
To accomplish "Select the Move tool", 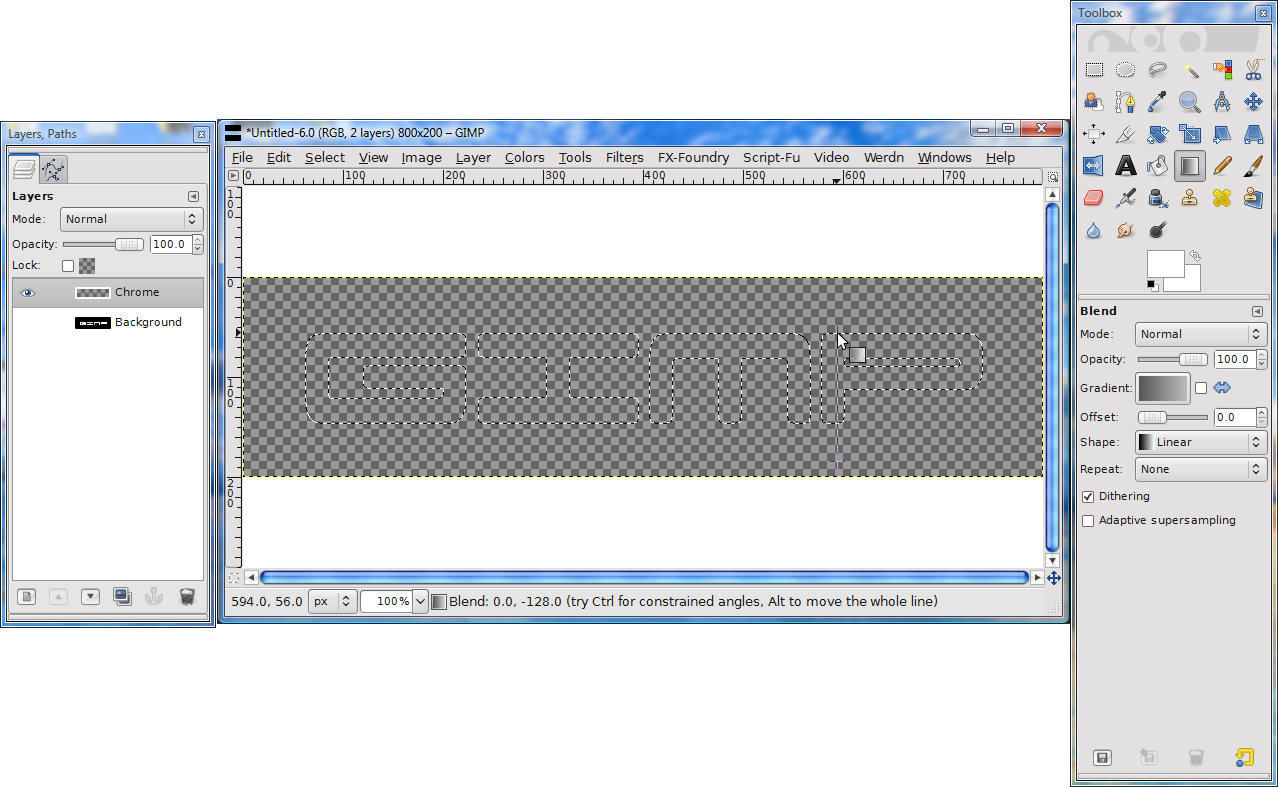I will (x=1253, y=102).
